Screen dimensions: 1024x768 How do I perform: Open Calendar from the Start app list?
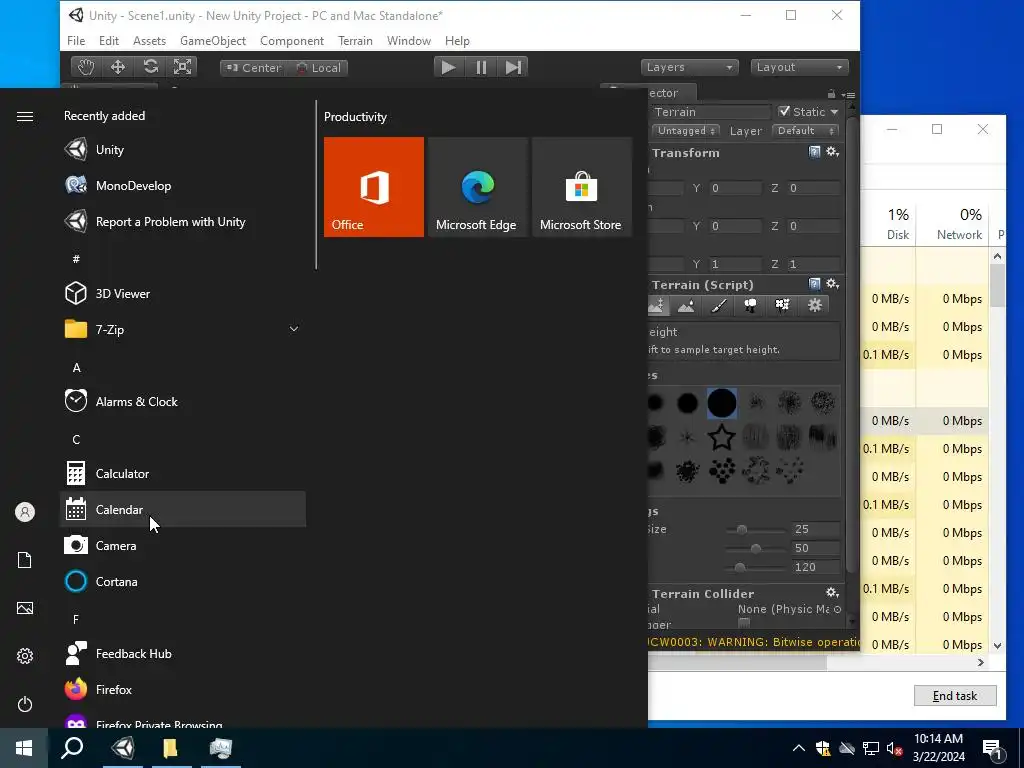(183, 509)
